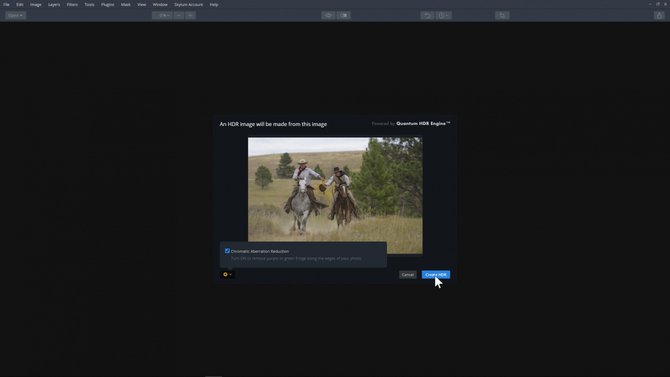Open the Image menu
The width and height of the screenshot is (670, 377).
click(35, 4)
